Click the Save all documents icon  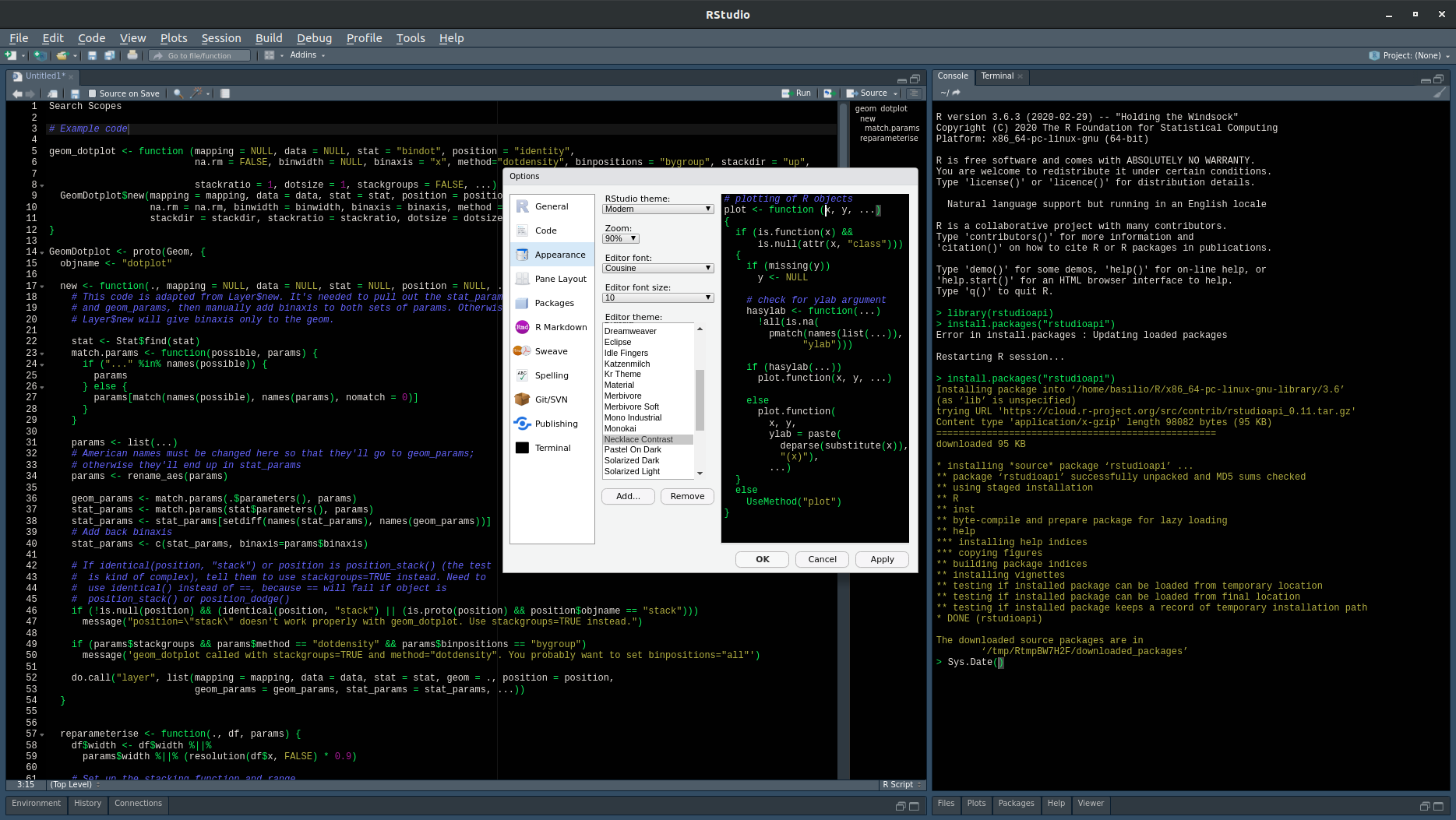[x=110, y=55]
